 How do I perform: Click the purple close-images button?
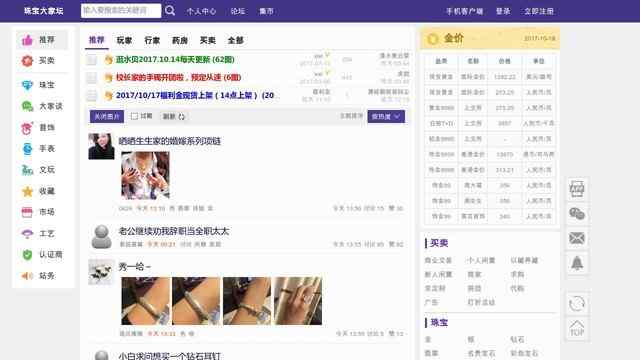107,117
